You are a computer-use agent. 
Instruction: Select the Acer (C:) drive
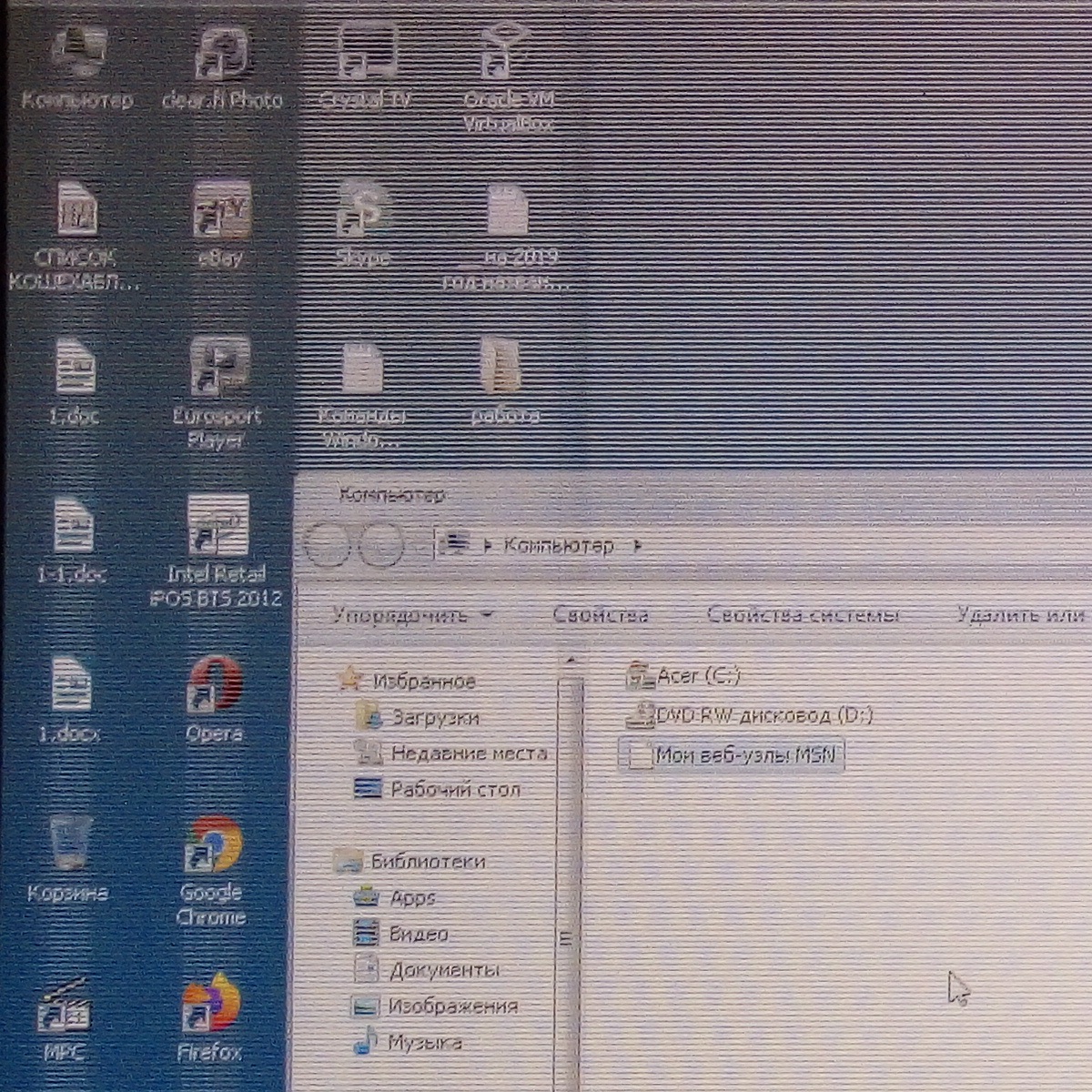click(x=697, y=676)
